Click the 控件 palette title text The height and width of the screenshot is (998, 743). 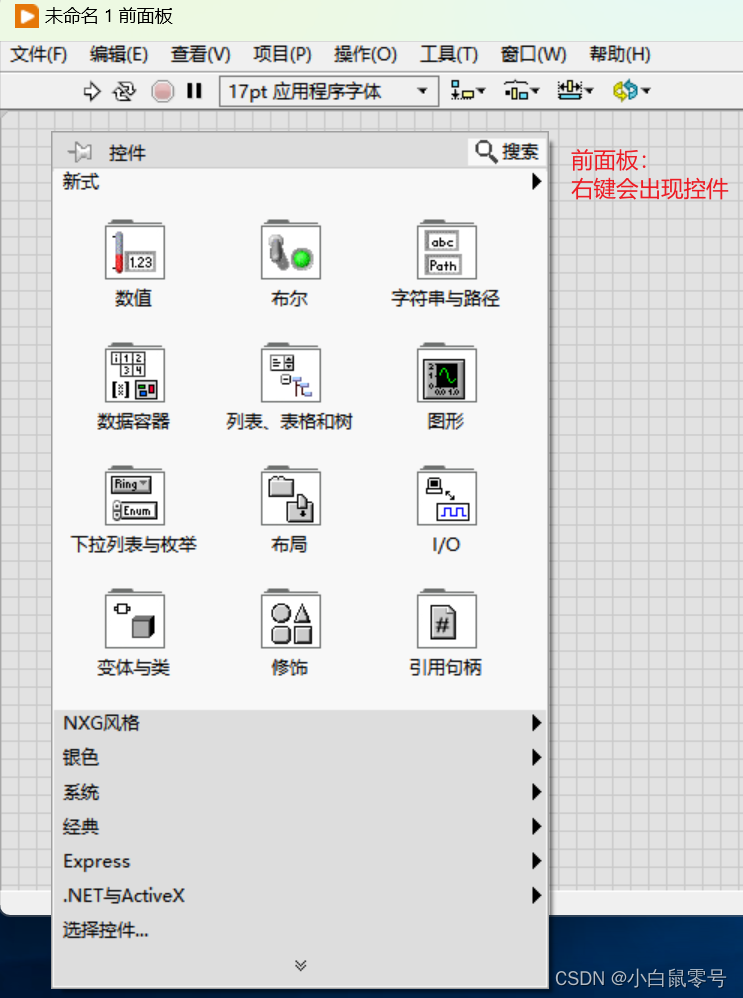click(127, 153)
